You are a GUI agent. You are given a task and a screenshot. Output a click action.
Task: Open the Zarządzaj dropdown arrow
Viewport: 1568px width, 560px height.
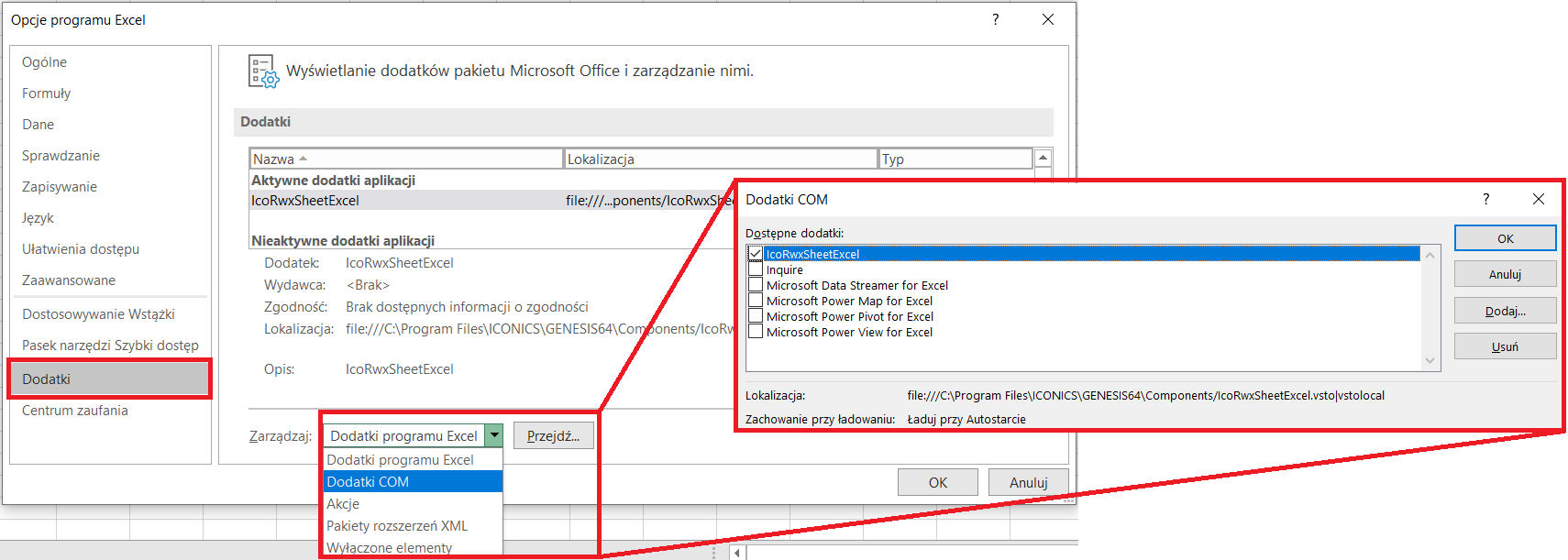(x=494, y=436)
